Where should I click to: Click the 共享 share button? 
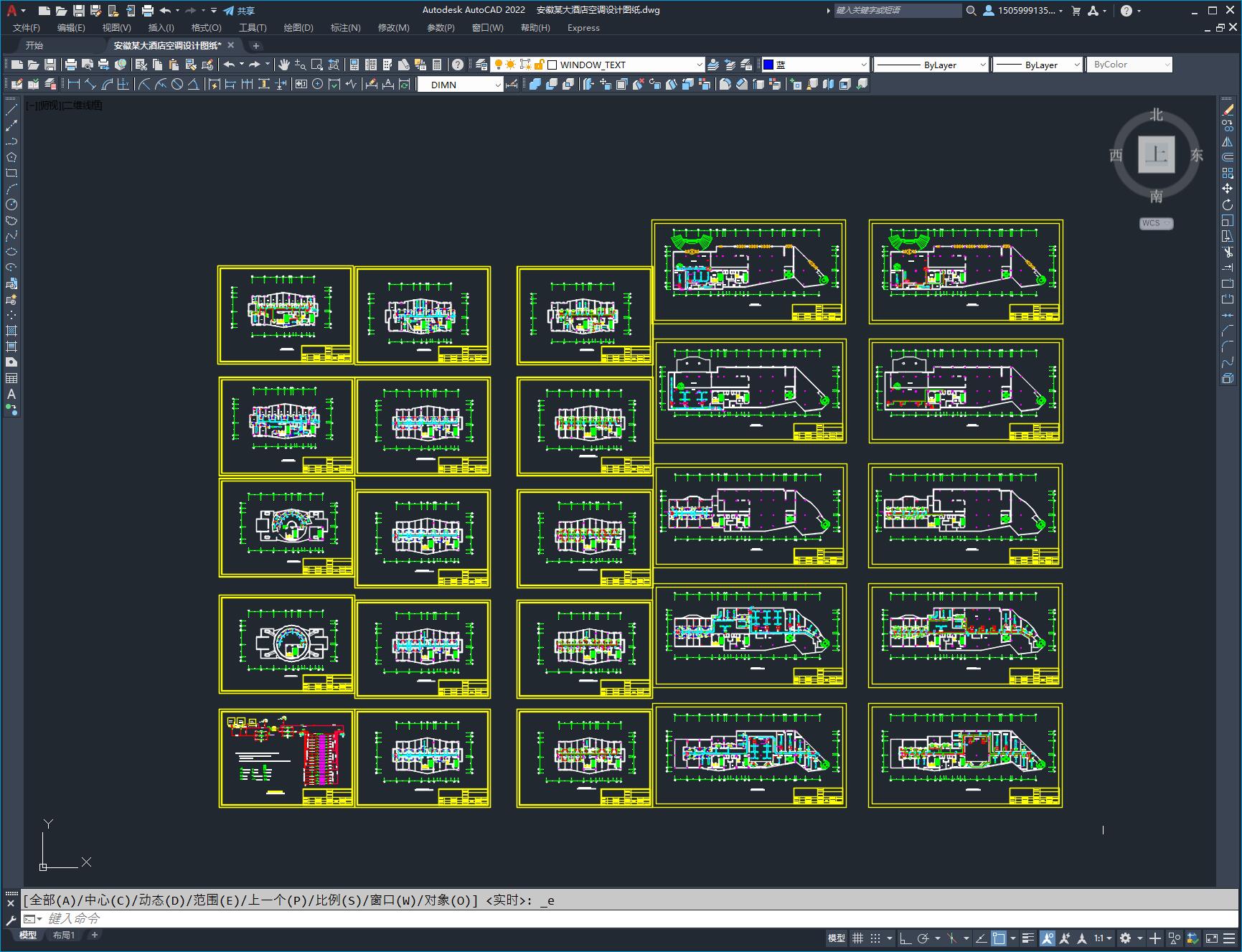[x=239, y=11]
